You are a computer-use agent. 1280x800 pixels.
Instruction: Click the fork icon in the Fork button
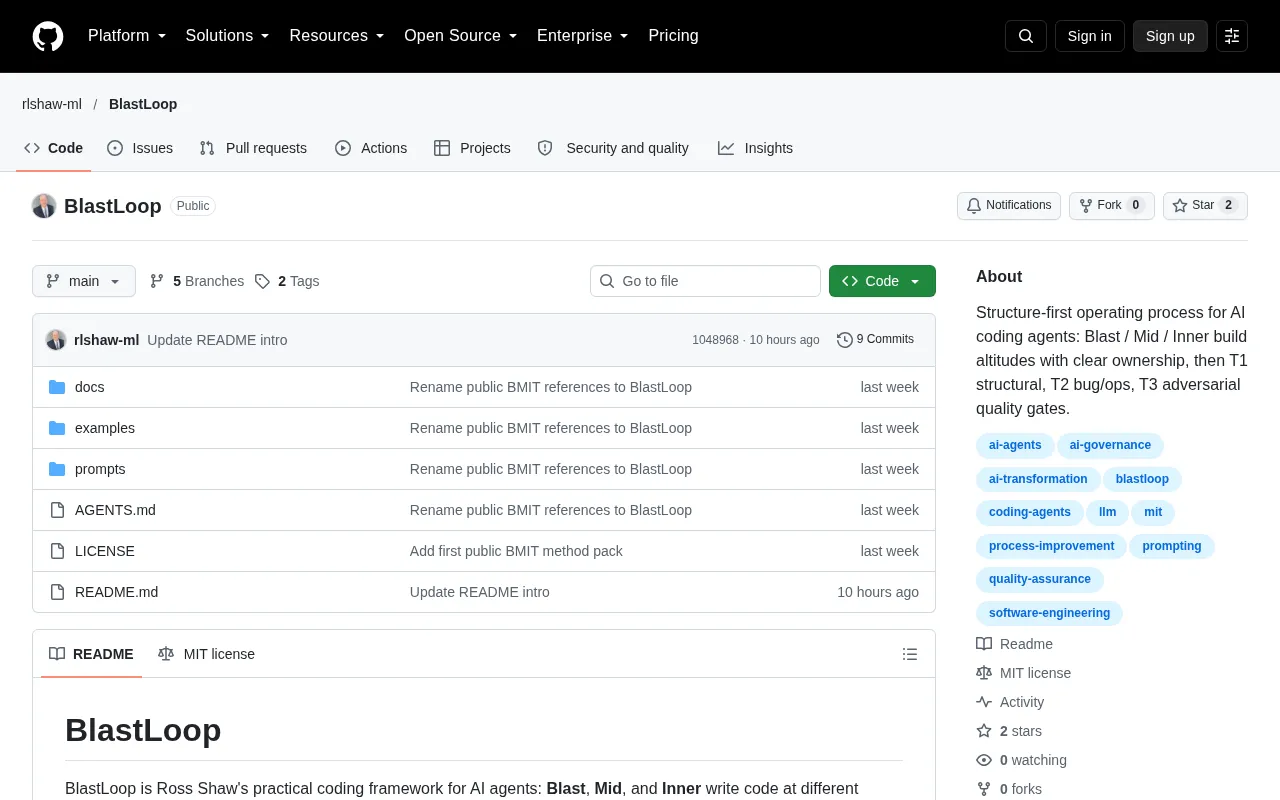pyautogui.click(x=1086, y=206)
